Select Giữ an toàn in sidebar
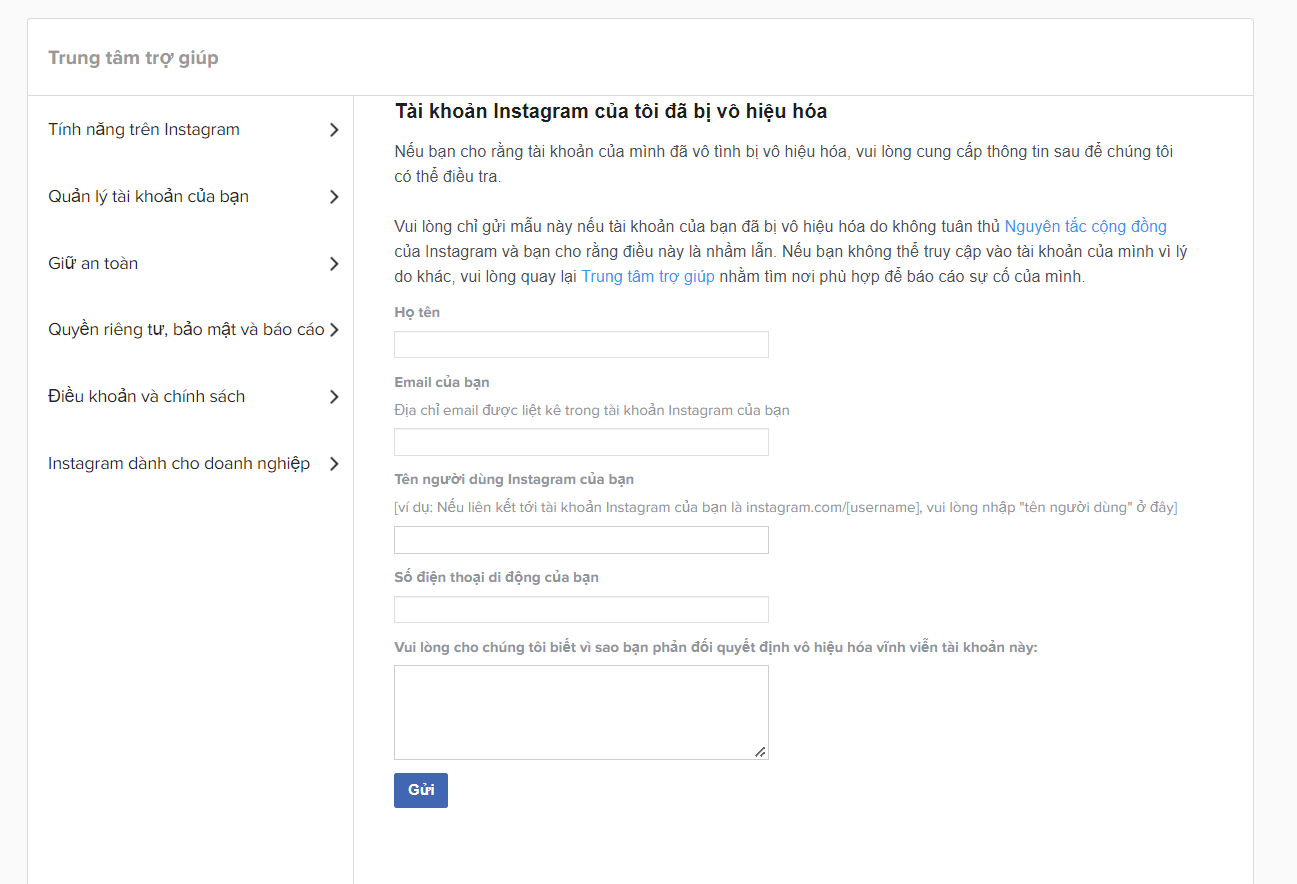Screen dimensions: 1297x884 pos(93,264)
